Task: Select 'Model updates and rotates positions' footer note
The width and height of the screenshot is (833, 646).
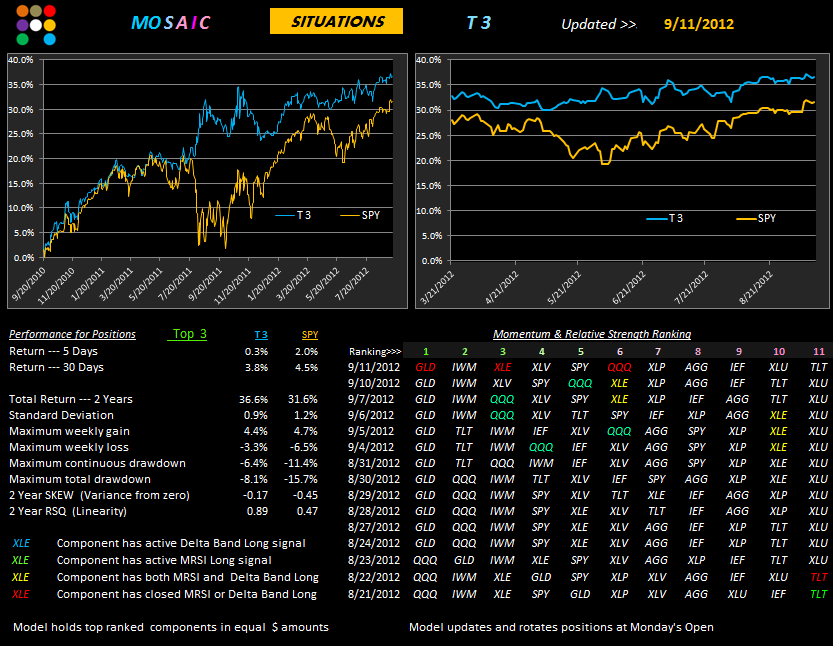Action: (561, 627)
